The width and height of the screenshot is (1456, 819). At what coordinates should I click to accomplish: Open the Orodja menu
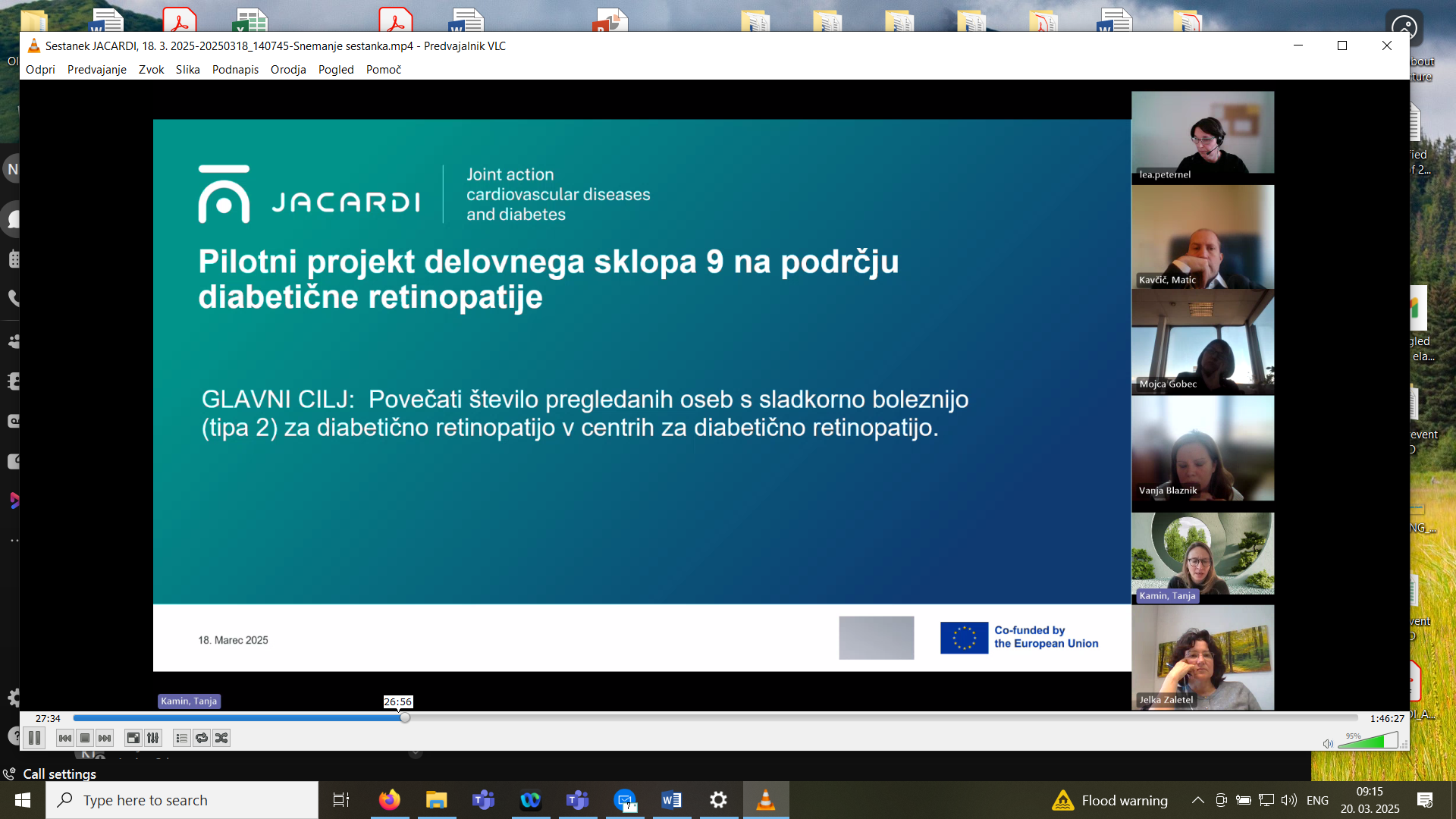288,69
